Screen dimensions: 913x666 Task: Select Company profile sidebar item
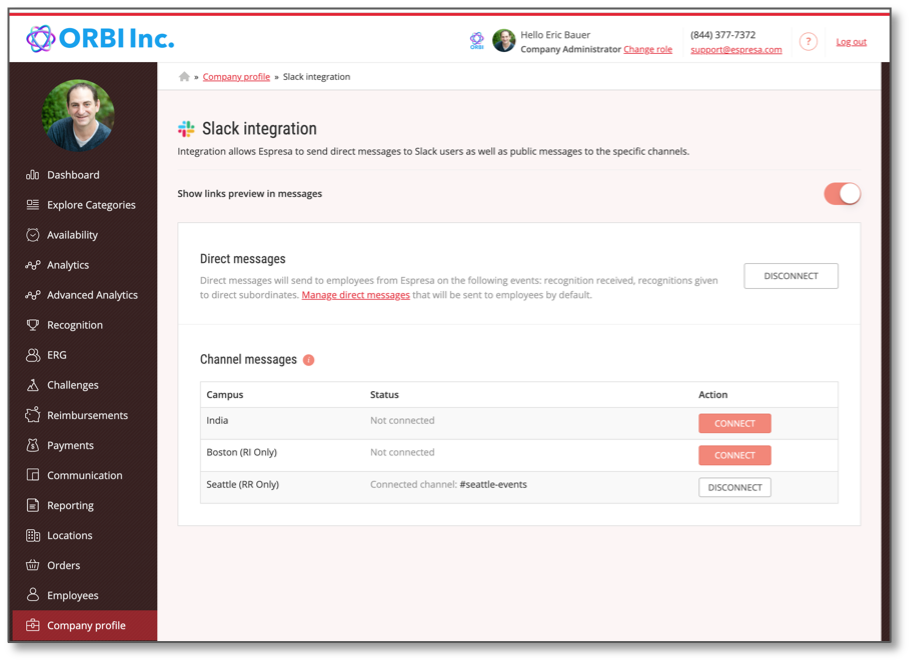coord(84,626)
